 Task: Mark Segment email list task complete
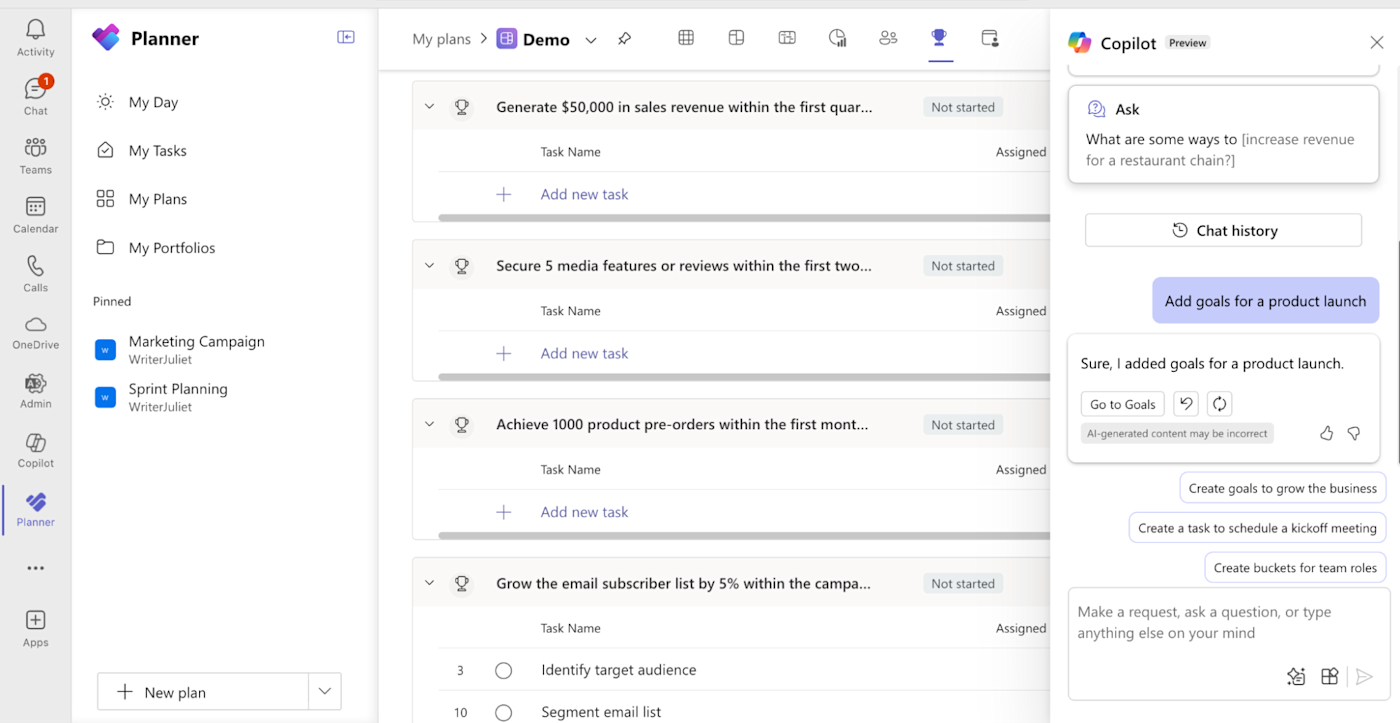[x=504, y=712]
